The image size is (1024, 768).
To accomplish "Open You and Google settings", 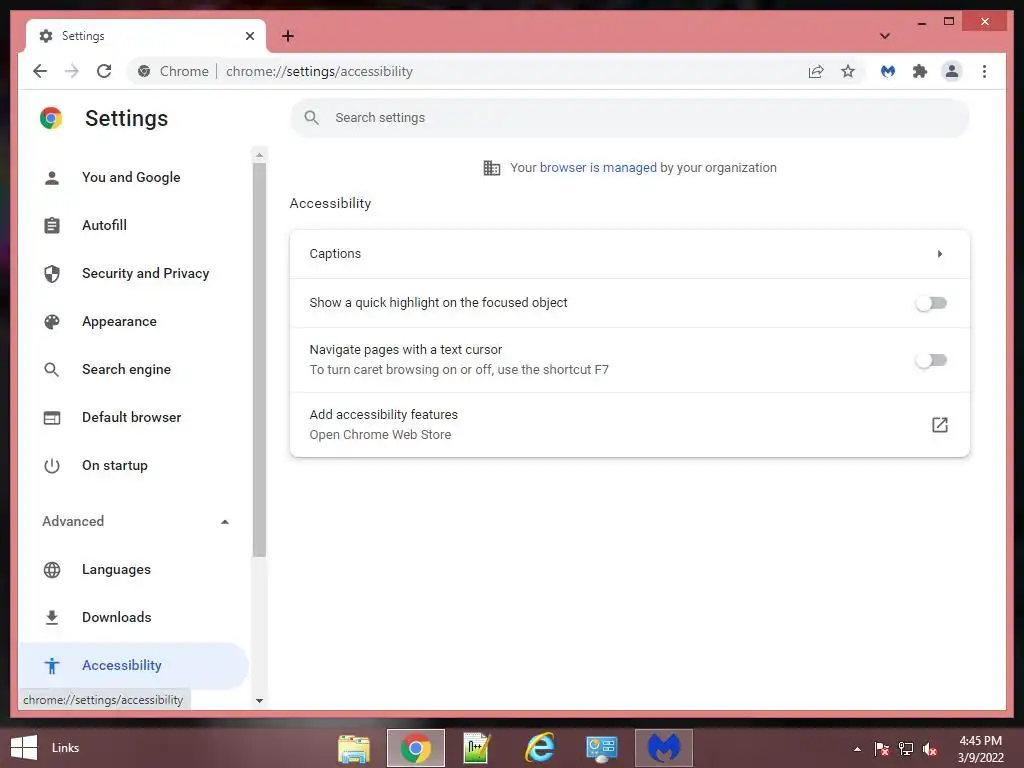I will pyautogui.click(x=135, y=177).
